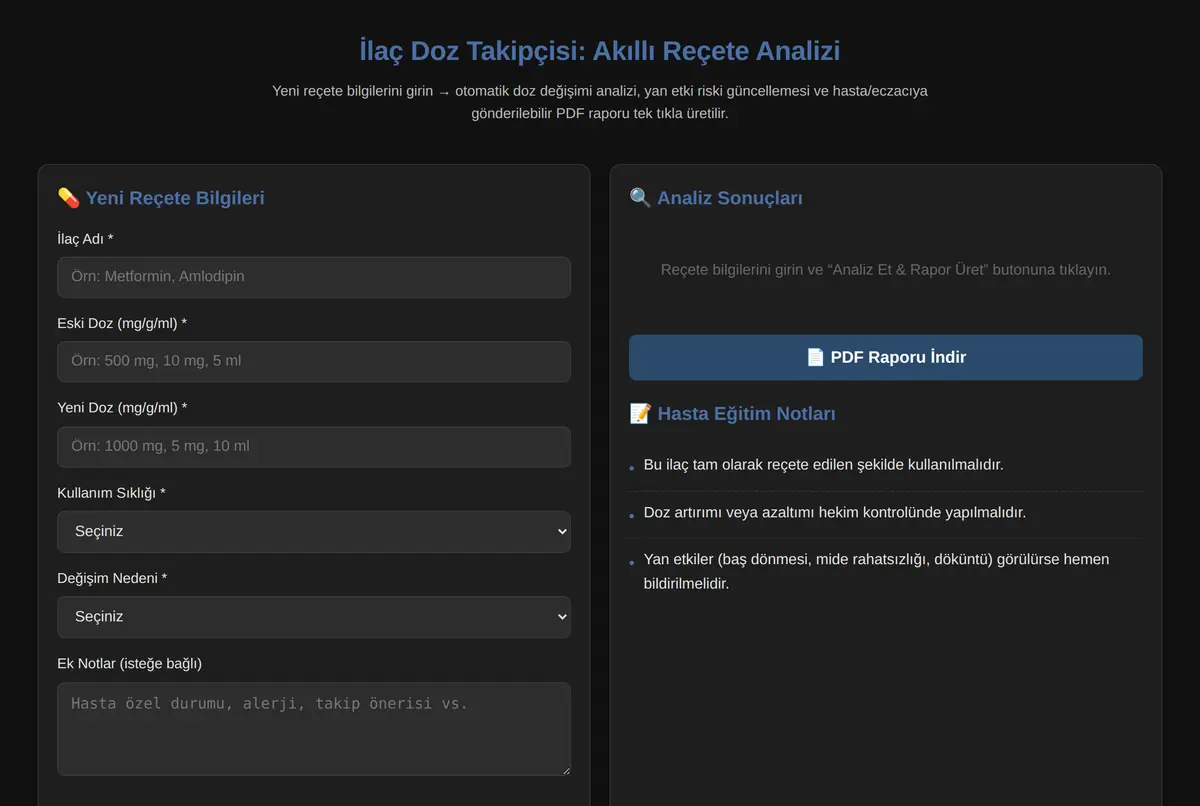Screen dimensions: 1200x806
Task: Click note 'Bu ilaç tam olarak reçete edilen'
Action: point(823,465)
